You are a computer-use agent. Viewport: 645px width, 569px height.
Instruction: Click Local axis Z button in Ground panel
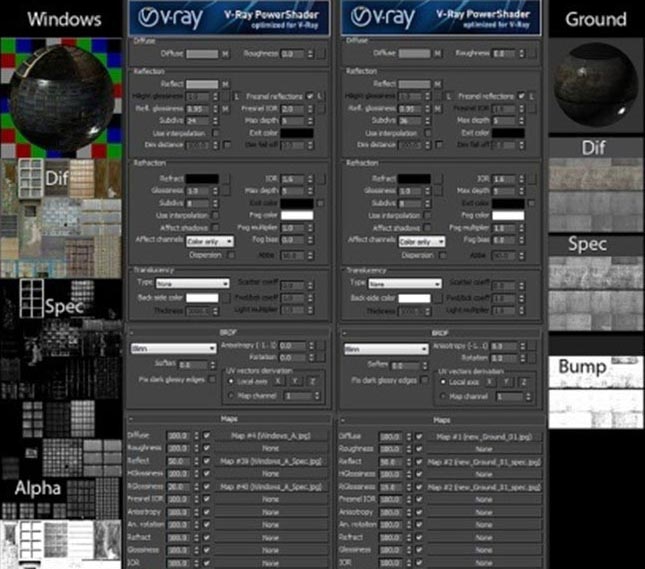pos(524,382)
